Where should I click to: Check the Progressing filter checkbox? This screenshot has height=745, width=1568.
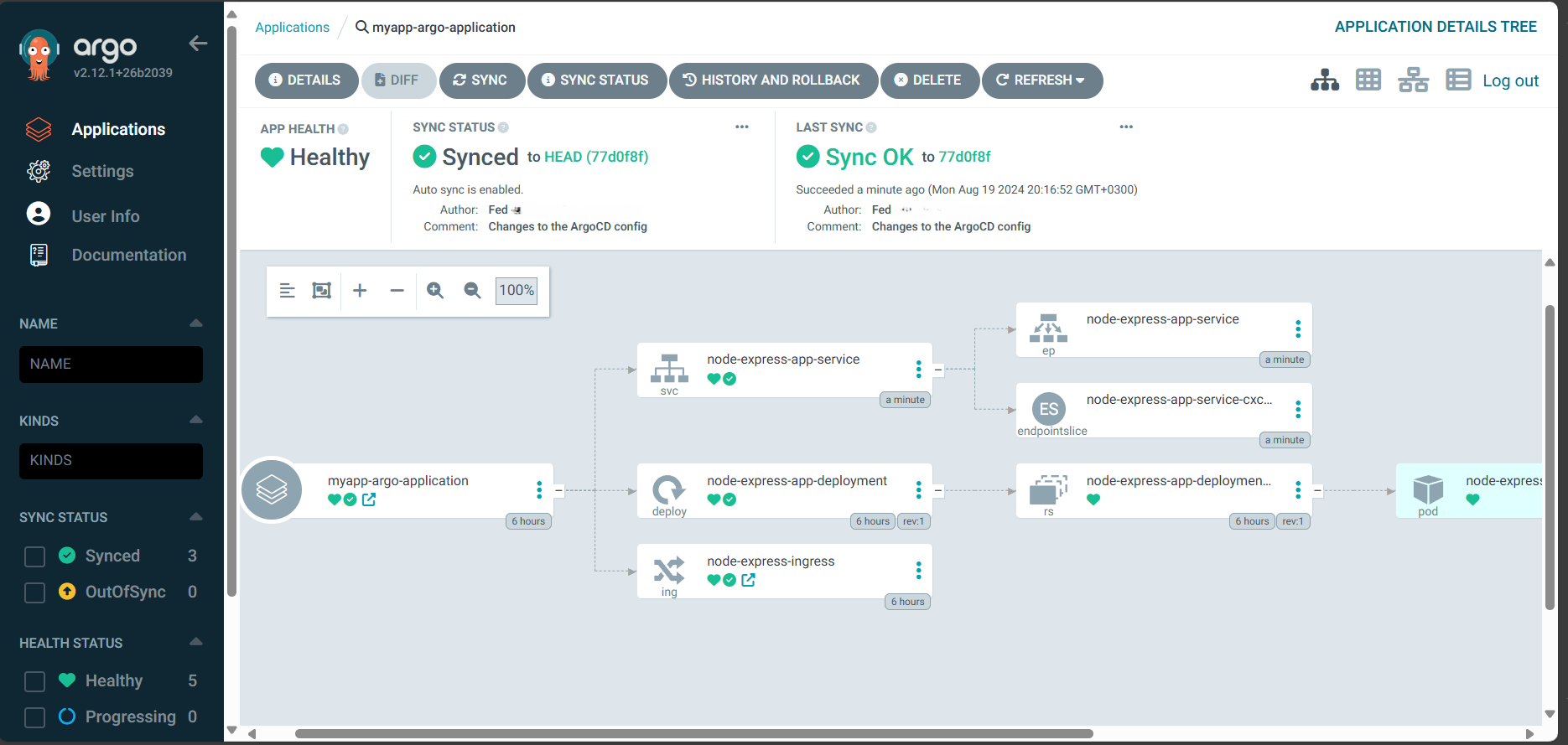(34, 717)
